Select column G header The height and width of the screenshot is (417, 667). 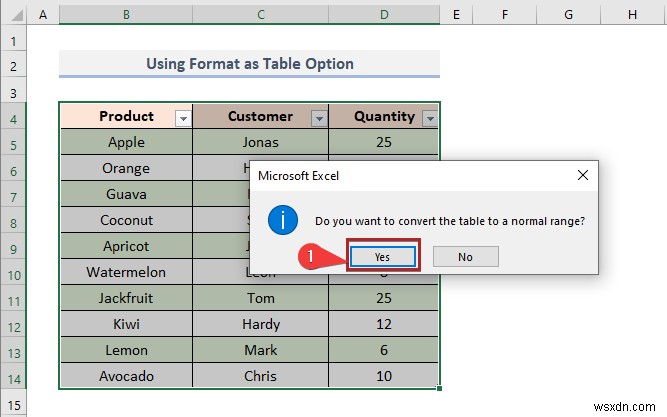pos(568,15)
